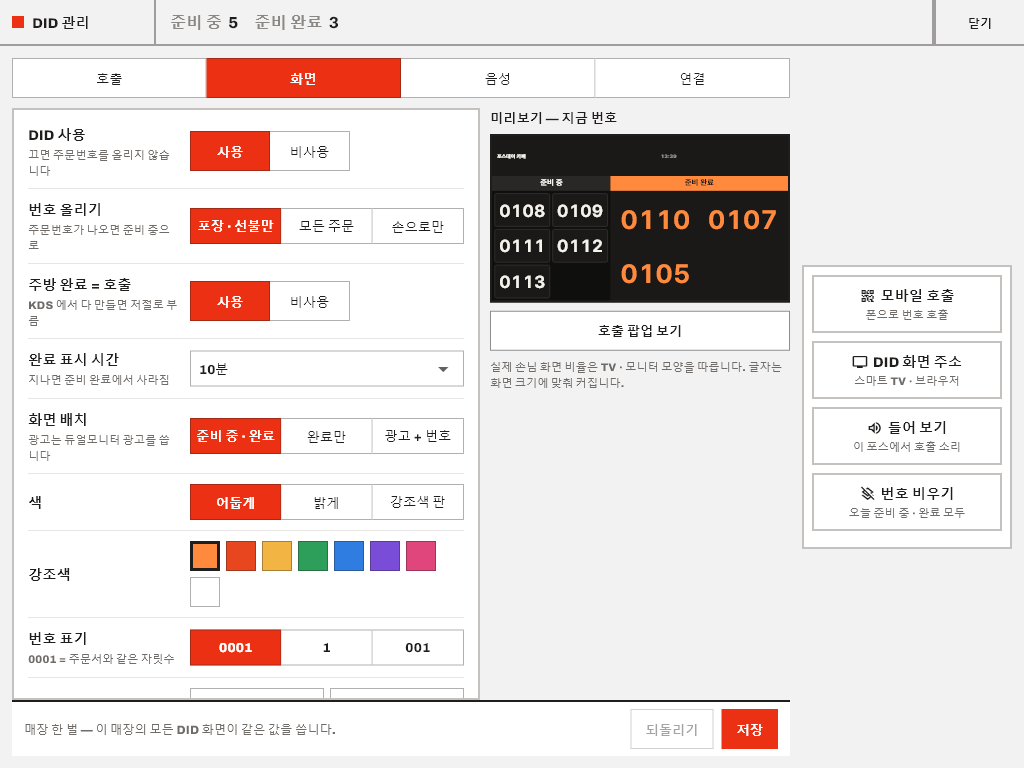Select 준비 중·완료 screen layout

(x=236, y=436)
